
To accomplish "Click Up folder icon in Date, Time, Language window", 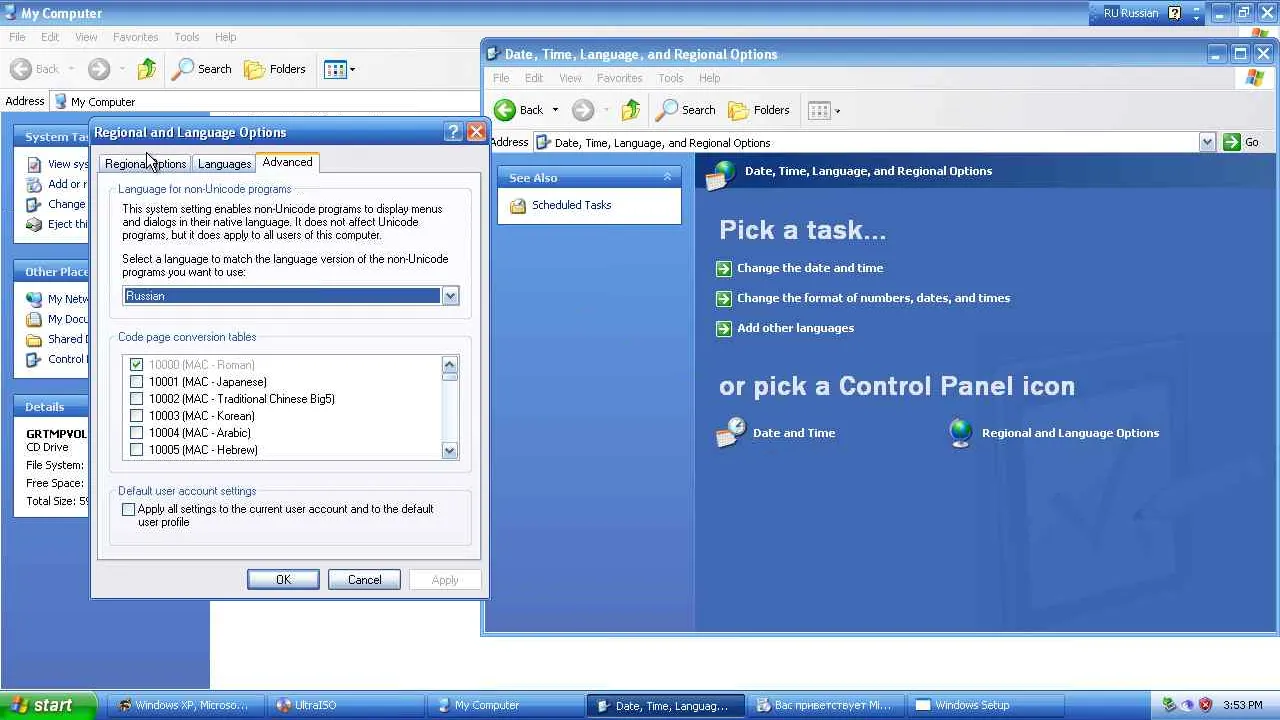I will click(x=630, y=110).
